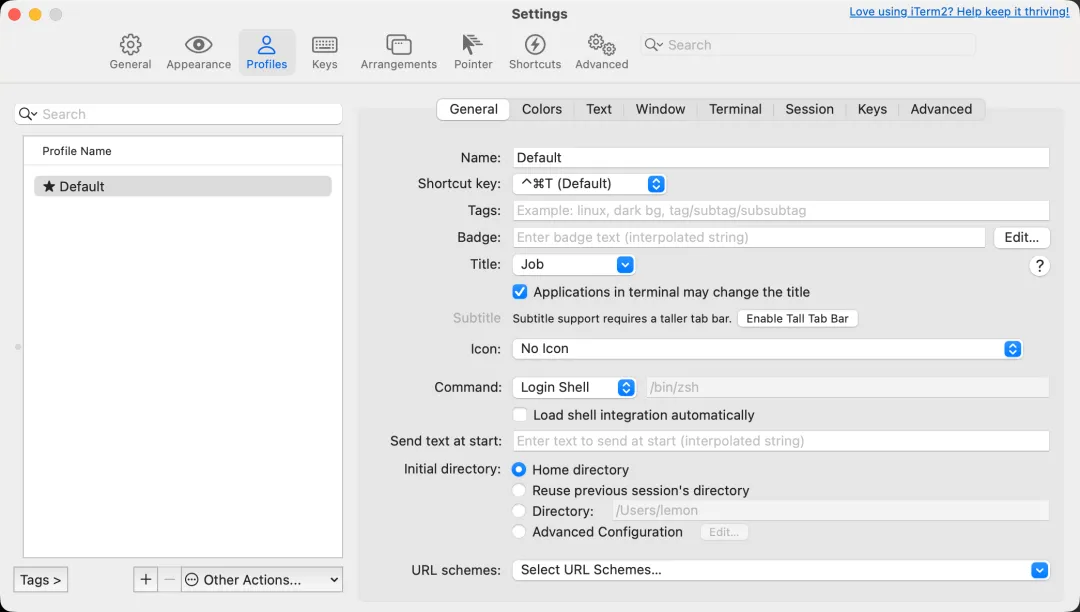
Task: Click star icon beside Default profile
Action: click(49, 186)
